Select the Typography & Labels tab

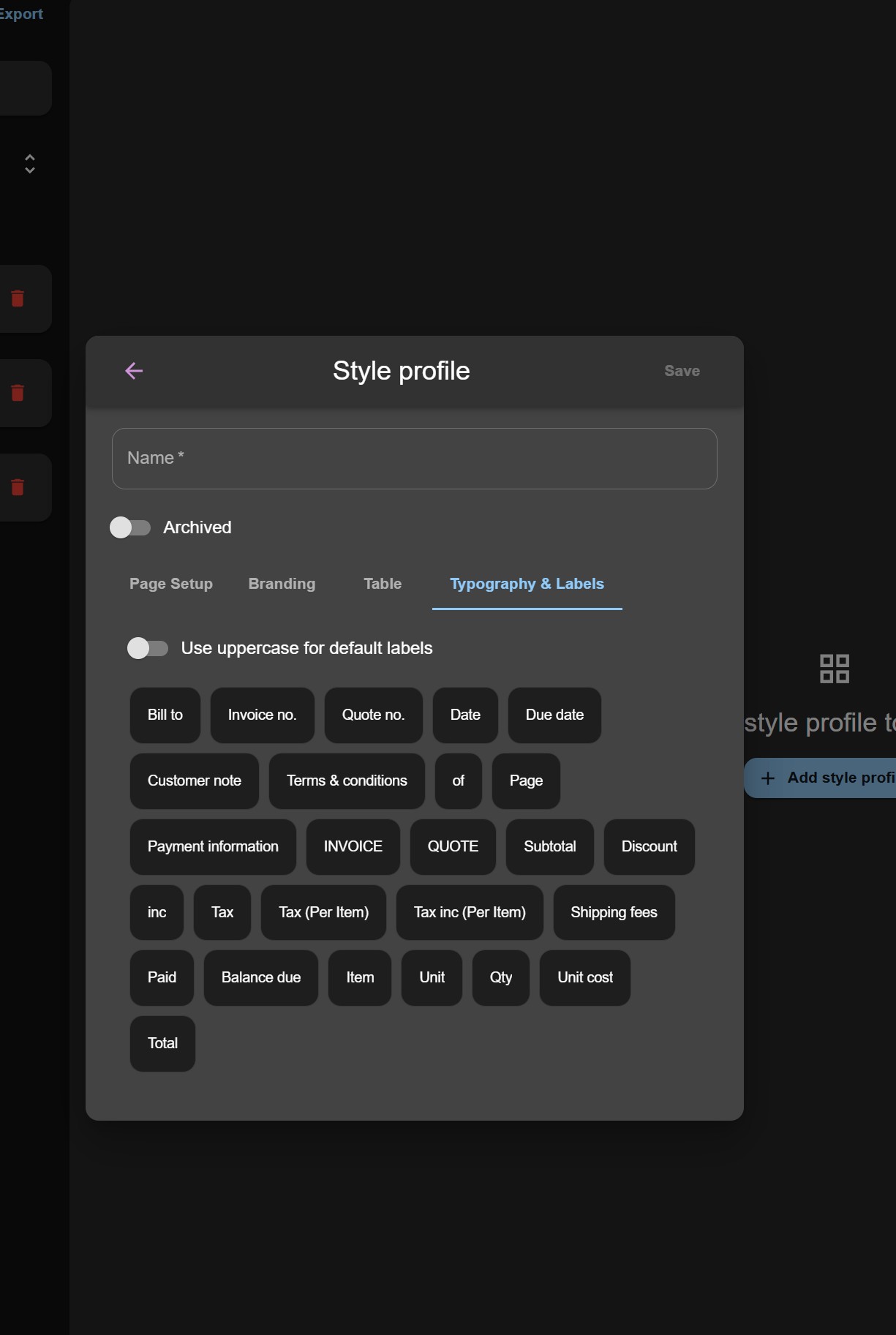click(x=527, y=584)
